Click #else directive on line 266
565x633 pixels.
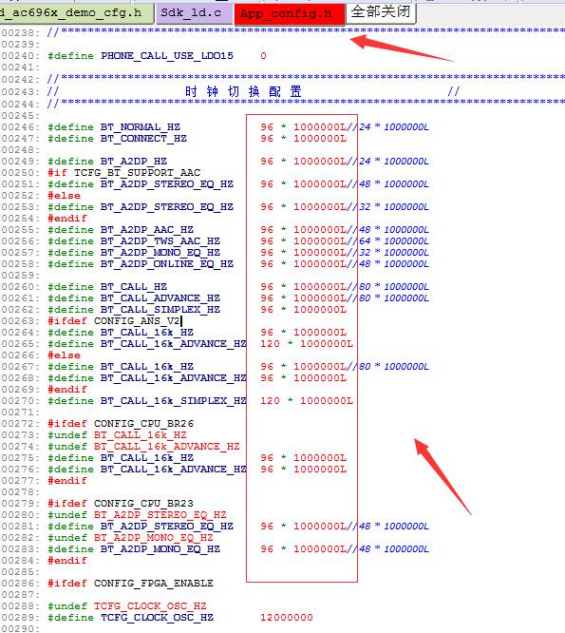click(64, 355)
